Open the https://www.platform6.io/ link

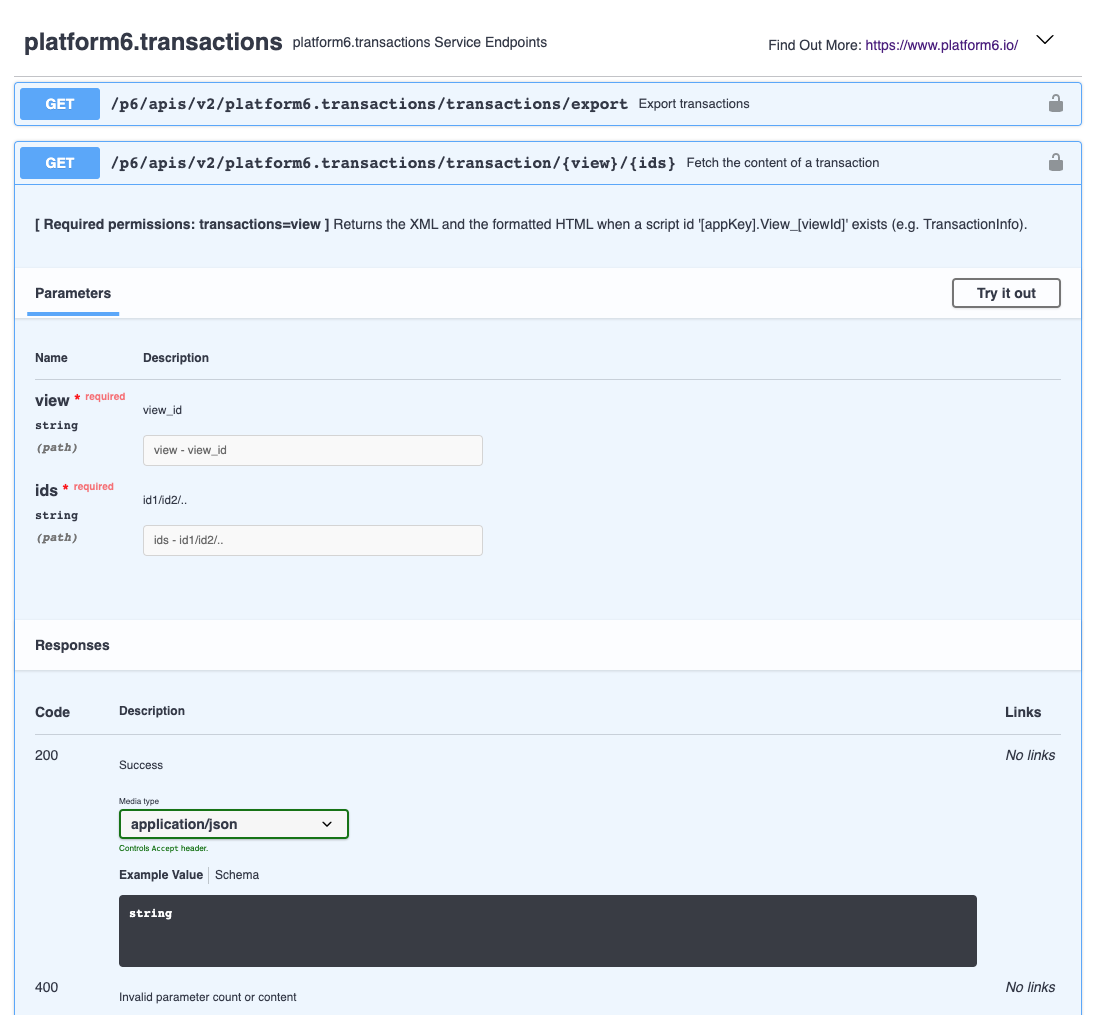coord(941,45)
